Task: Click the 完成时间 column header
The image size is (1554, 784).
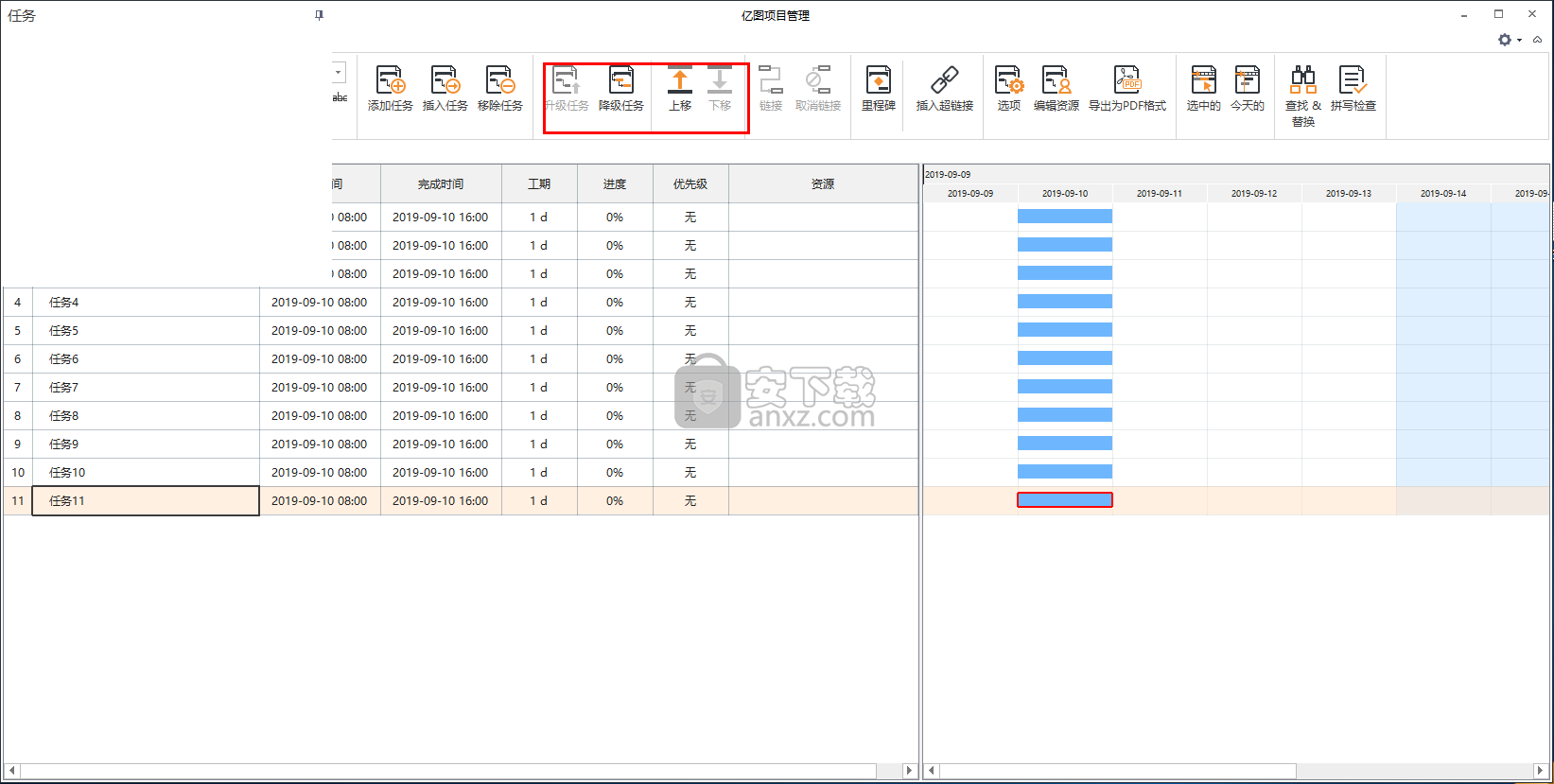Action: click(441, 183)
